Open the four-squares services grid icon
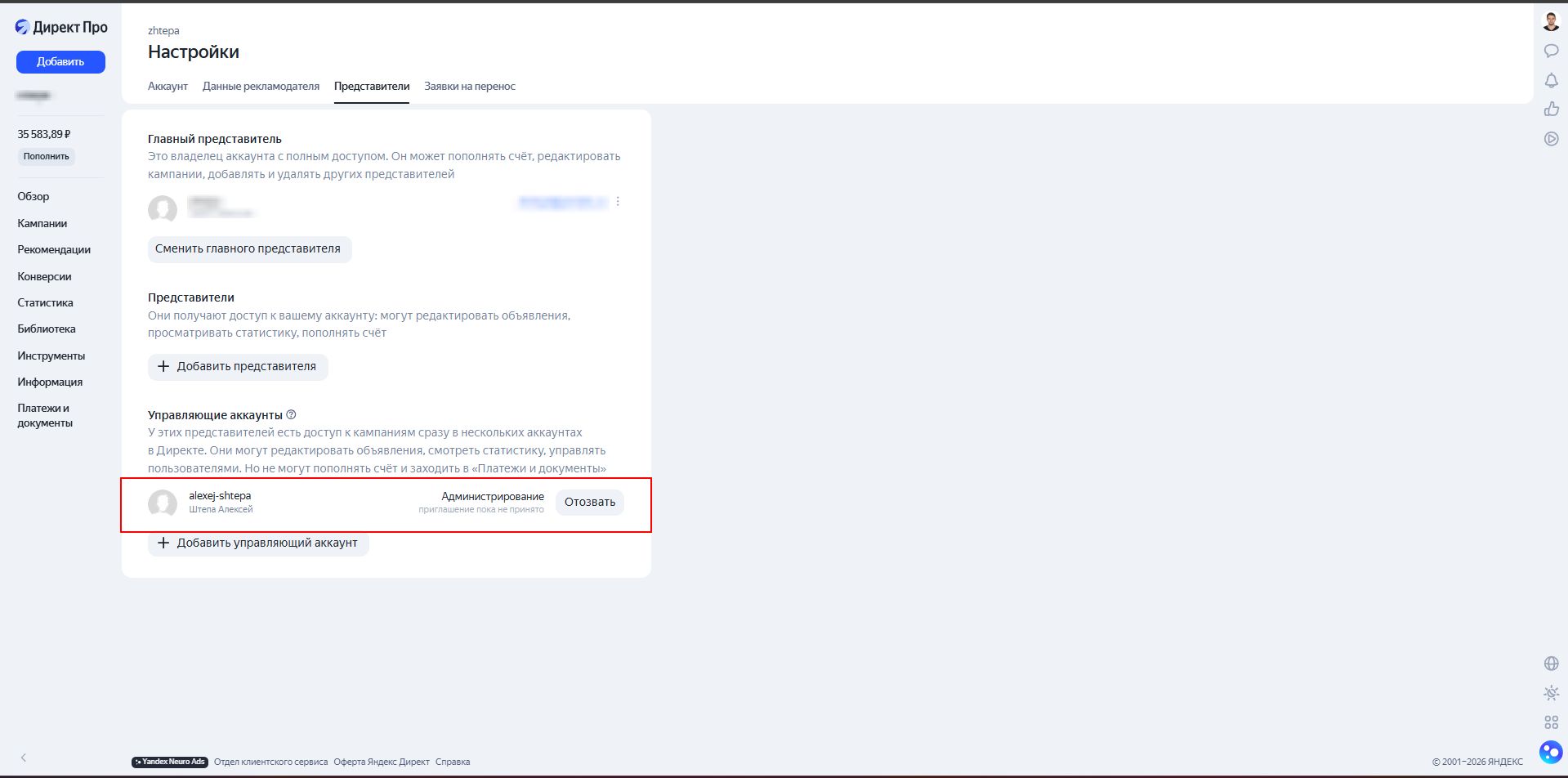This screenshot has height=778, width=1568. (1551, 722)
